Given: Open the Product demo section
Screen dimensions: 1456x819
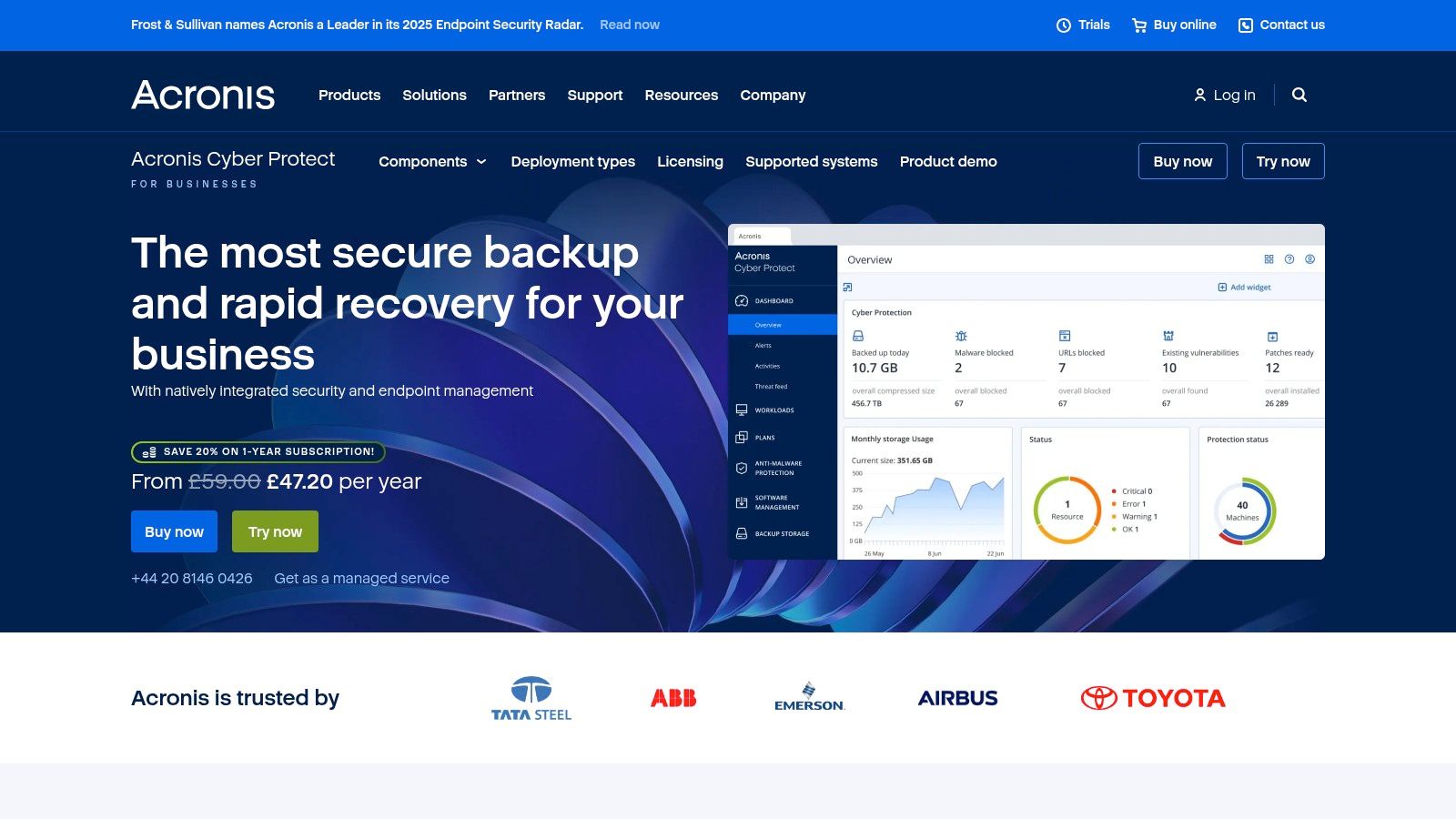Looking at the screenshot, I should (948, 161).
